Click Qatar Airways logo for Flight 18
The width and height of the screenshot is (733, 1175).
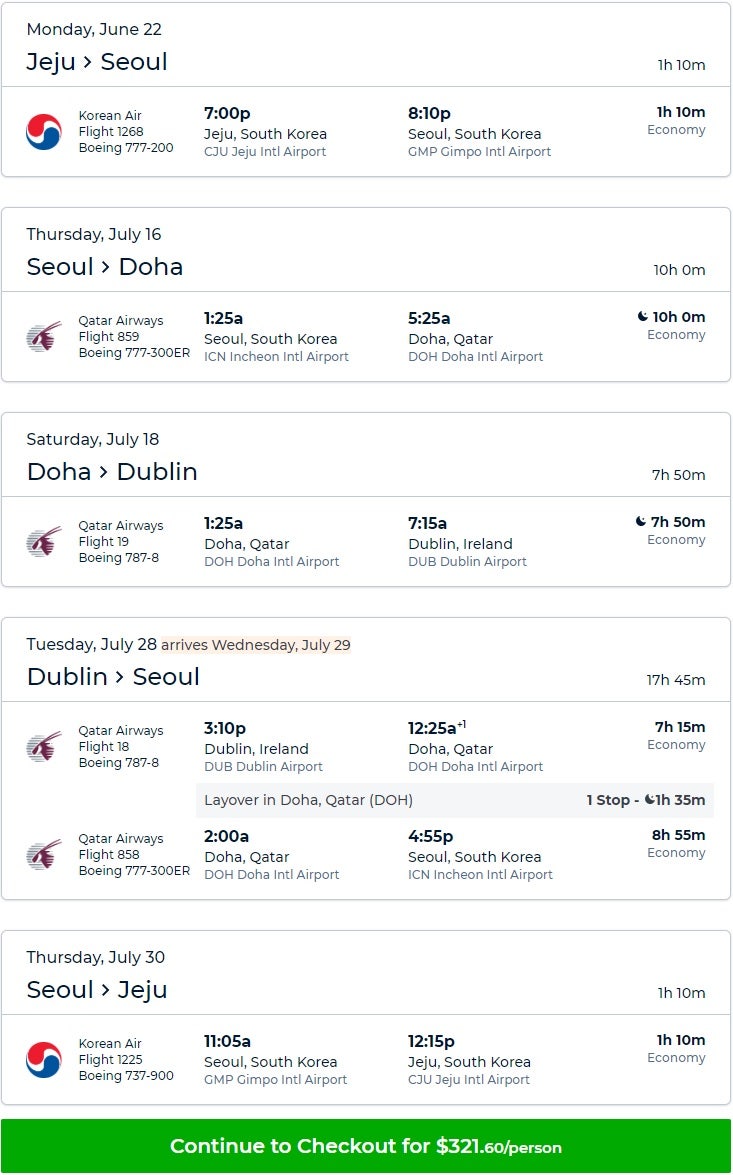[x=44, y=747]
